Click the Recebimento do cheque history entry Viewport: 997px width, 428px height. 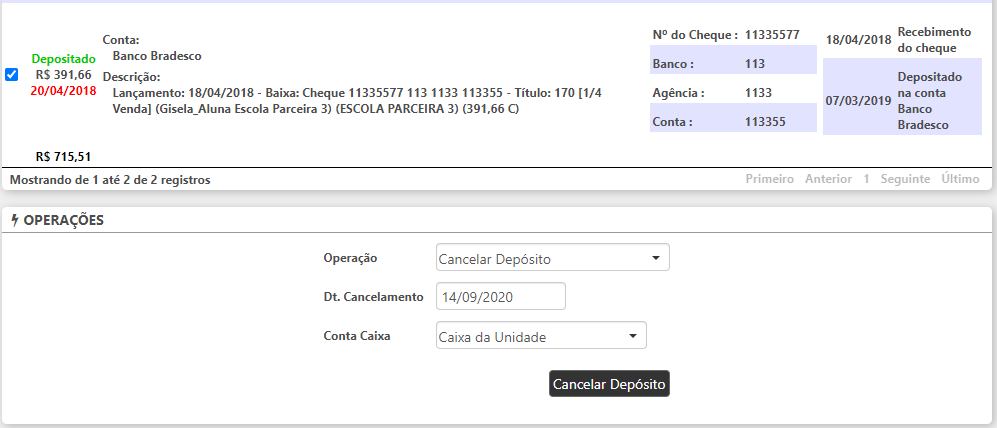click(x=927, y=40)
